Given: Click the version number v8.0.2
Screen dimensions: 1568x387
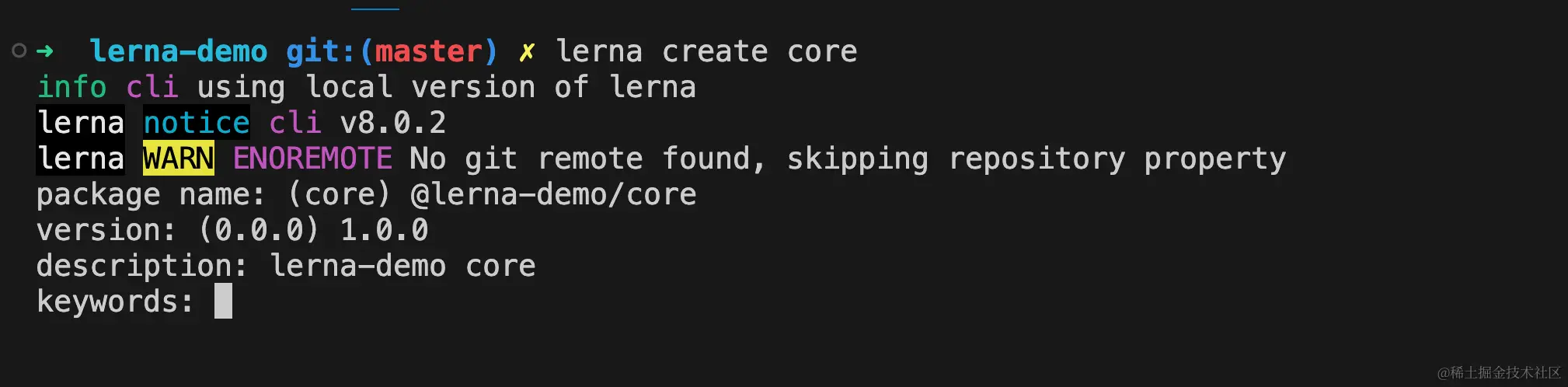Looking at the screenshot, I should tap(393, 123).
